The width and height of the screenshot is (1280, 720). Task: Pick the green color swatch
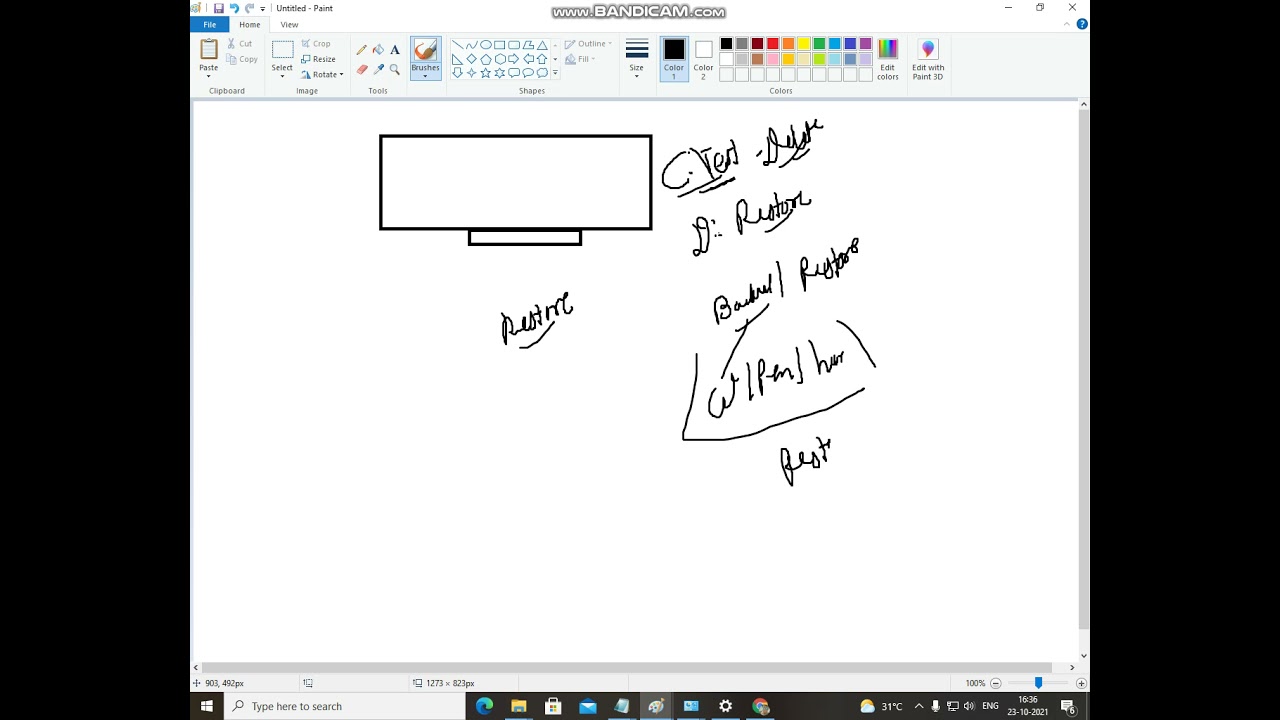819,44
